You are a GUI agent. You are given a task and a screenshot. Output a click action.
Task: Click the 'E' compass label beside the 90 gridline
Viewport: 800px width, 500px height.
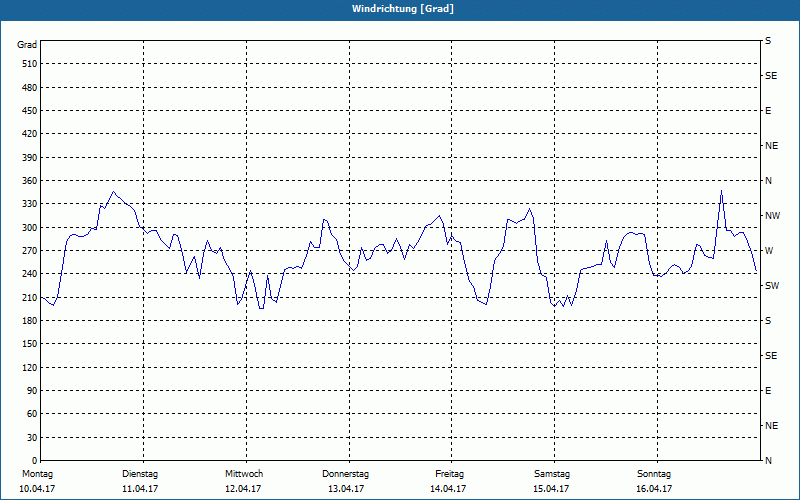point(768,391)
